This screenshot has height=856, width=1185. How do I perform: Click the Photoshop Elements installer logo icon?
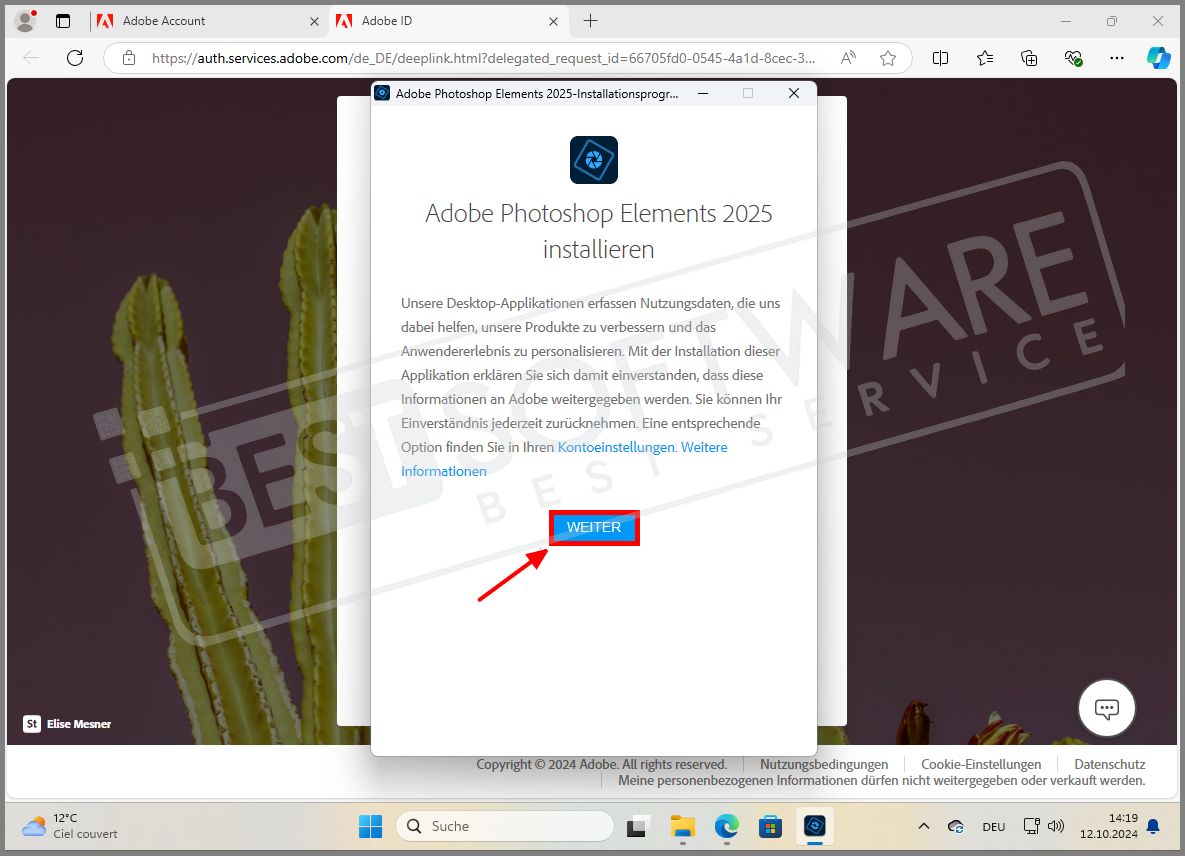[x=594, y=160]
